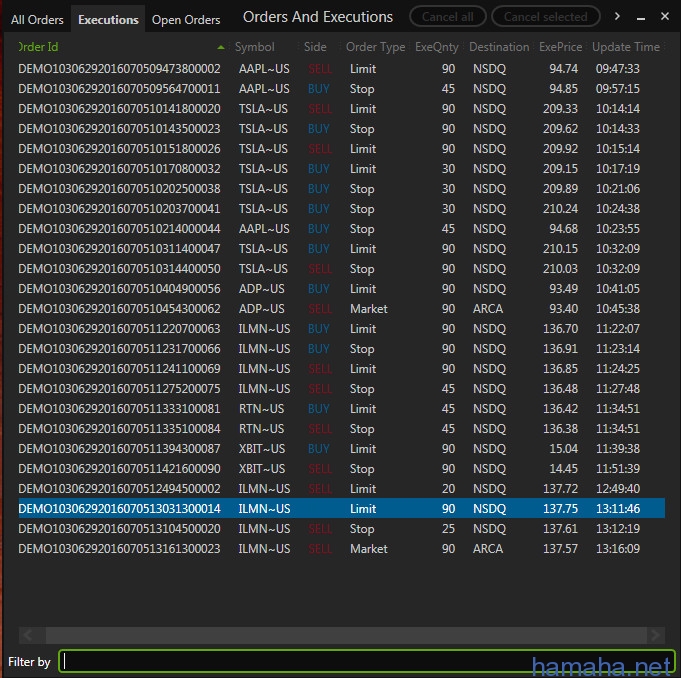The height and width of the screenshot is (678, 681).
Task: Select order DEMO10306292016070513104500020
Action: (x=341, y=528)
